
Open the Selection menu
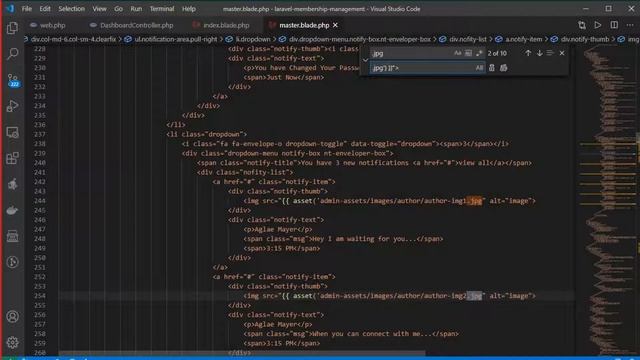click(71, 9)
